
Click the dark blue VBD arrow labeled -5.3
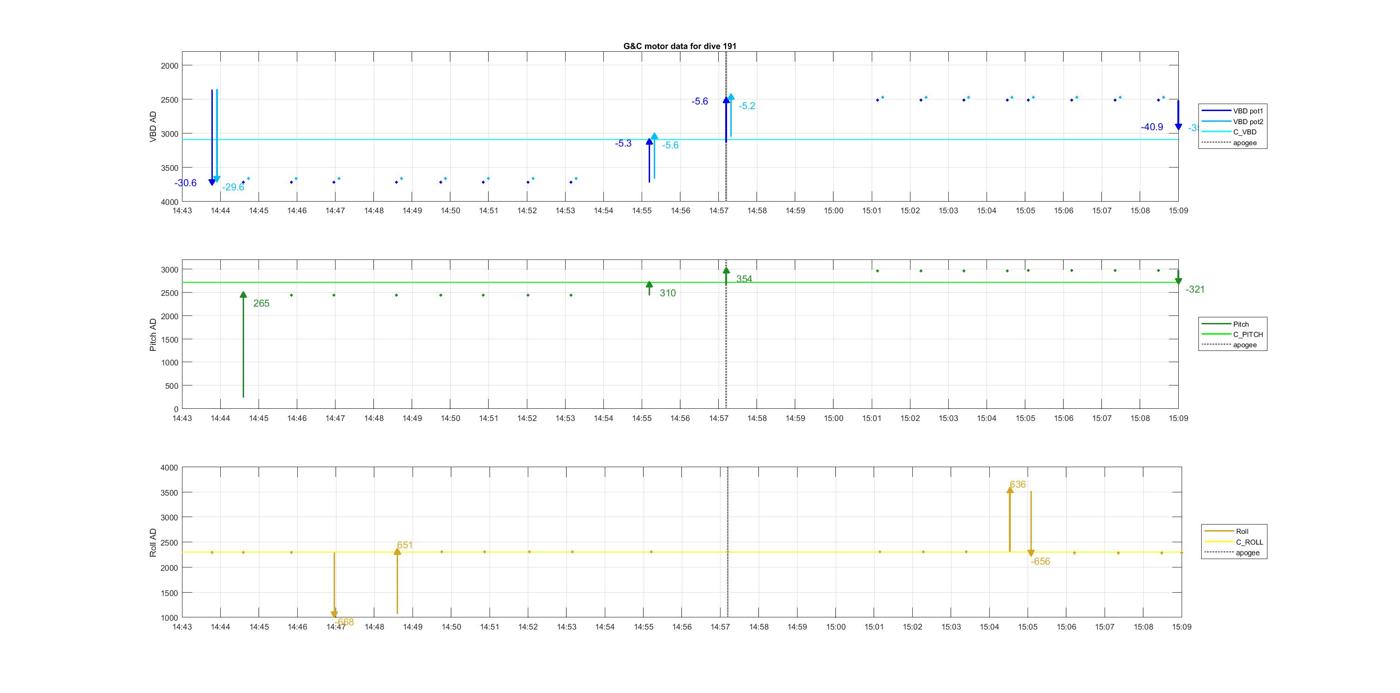tap(649, 160)
